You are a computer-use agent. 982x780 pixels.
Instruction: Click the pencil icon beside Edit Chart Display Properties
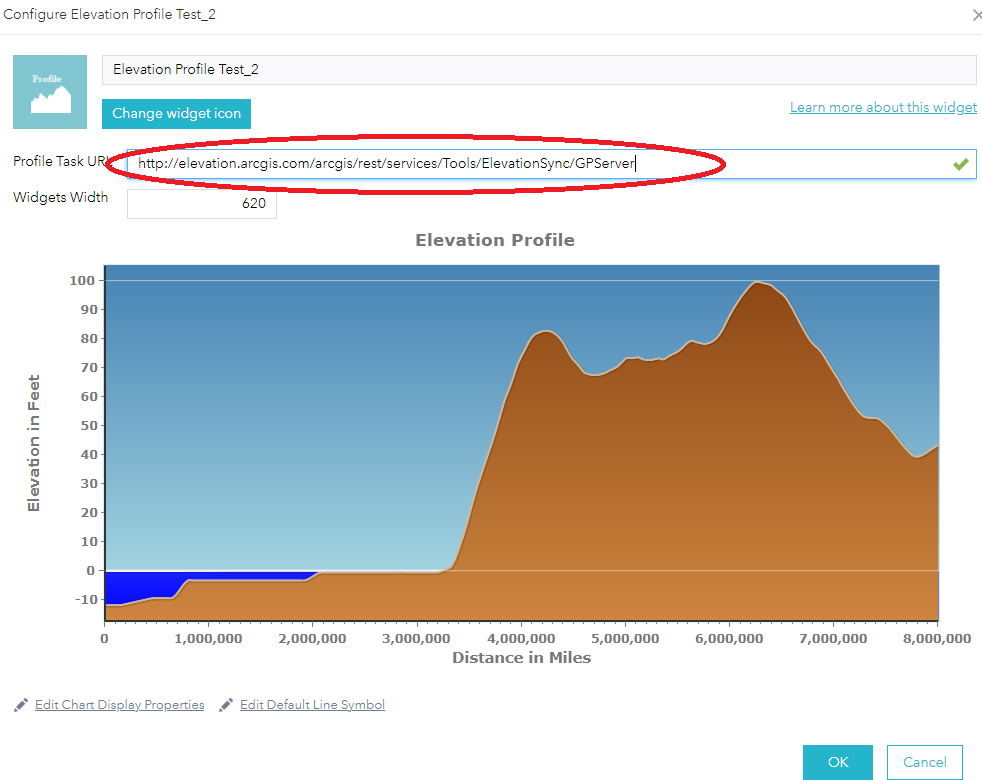tap(20, 704)
